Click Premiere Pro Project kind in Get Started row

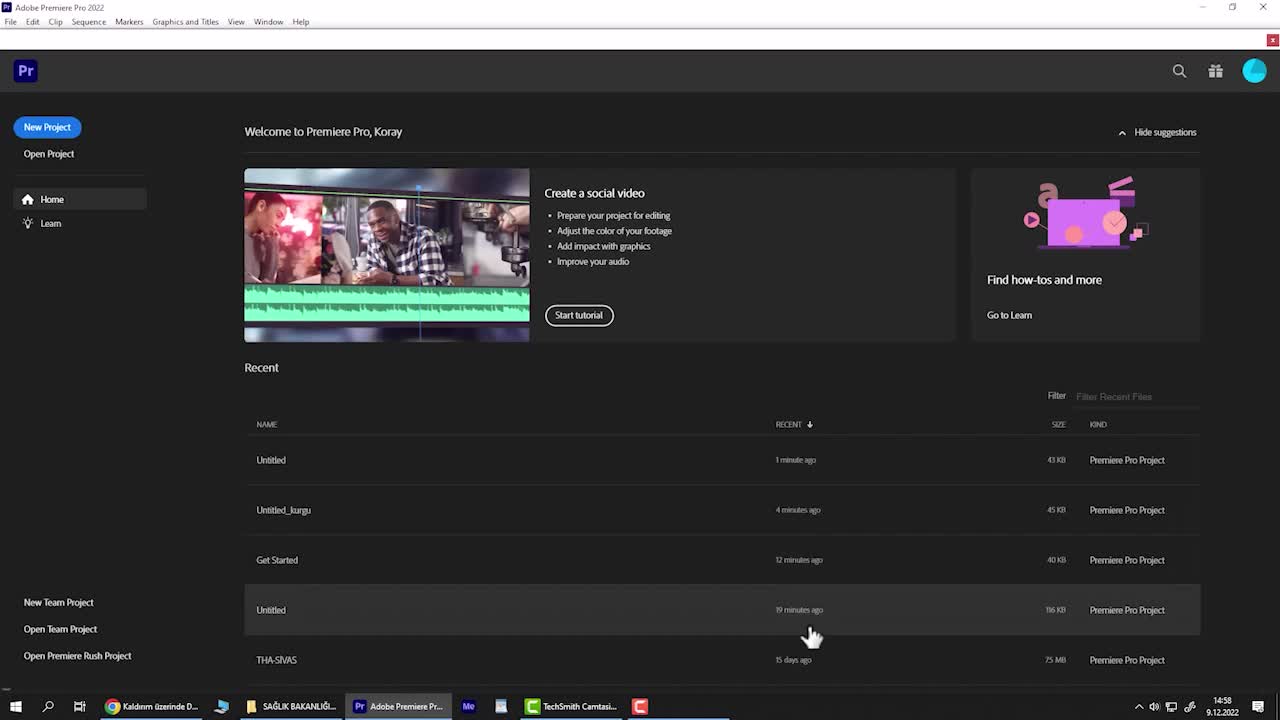[x=1127, y=560]
